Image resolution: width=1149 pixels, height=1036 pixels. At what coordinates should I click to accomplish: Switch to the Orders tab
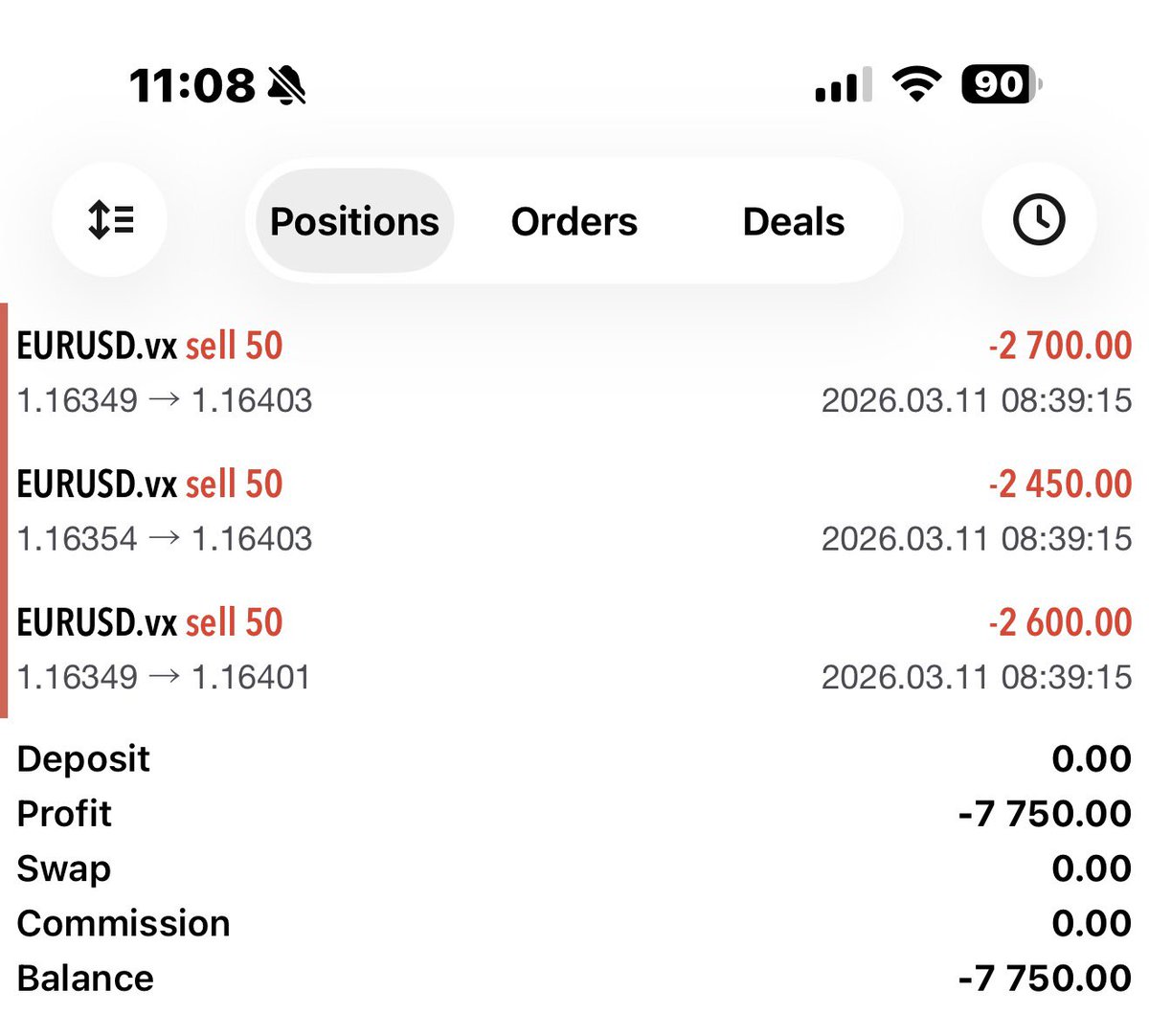(x=574, y=221)
